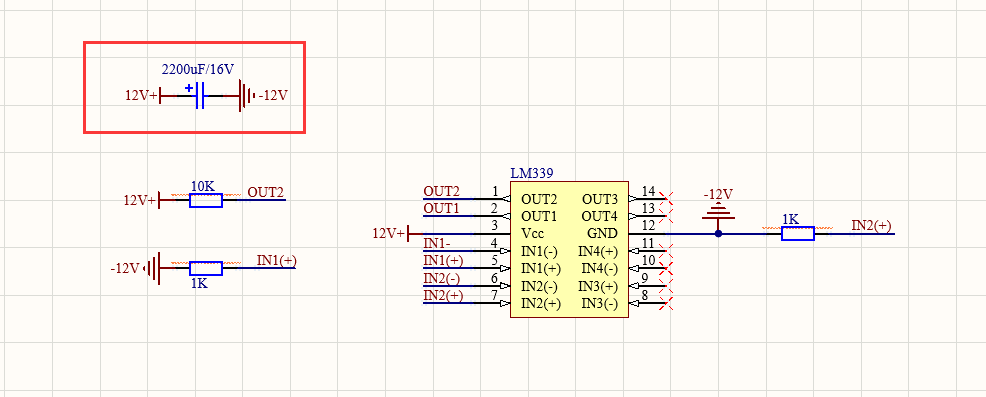Click the 1K label above the IN2(+) resistor

(x=790, y=219)
